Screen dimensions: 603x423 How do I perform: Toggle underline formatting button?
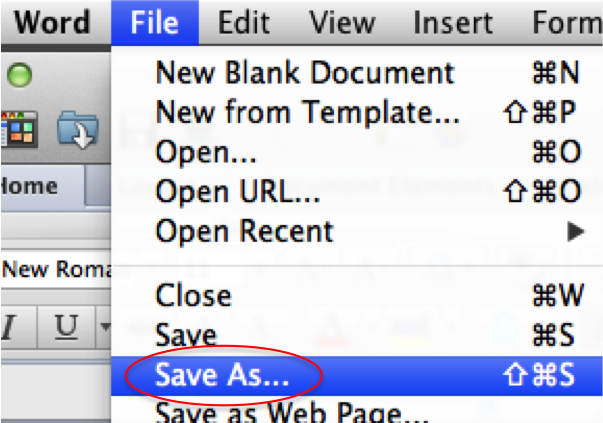66,327
